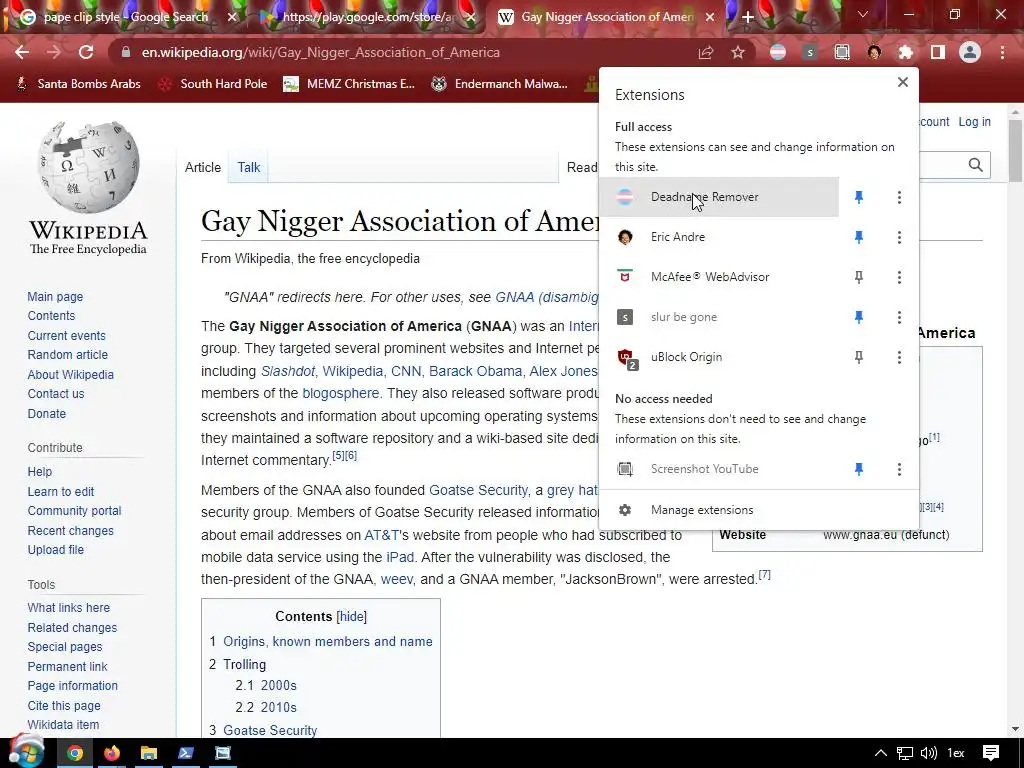Screen dimensions: 1024x768
Task: Select Deadname Remover in extensions list
Action: (x=719, y=197)
